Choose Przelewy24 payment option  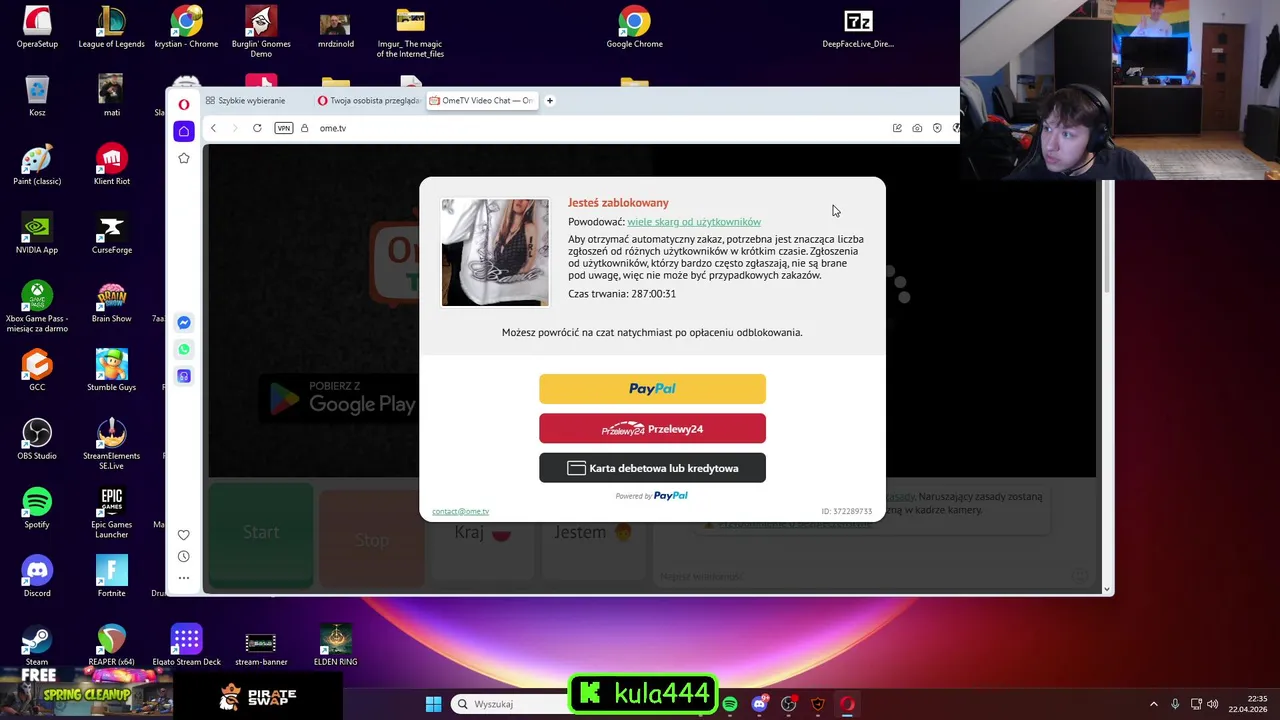[652, 429]
